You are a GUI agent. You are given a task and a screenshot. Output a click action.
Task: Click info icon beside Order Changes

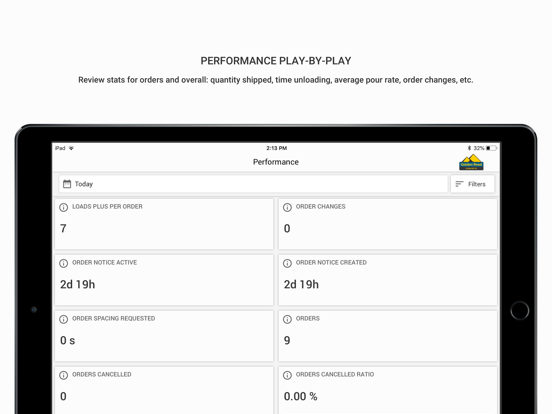tap(287, 207)
